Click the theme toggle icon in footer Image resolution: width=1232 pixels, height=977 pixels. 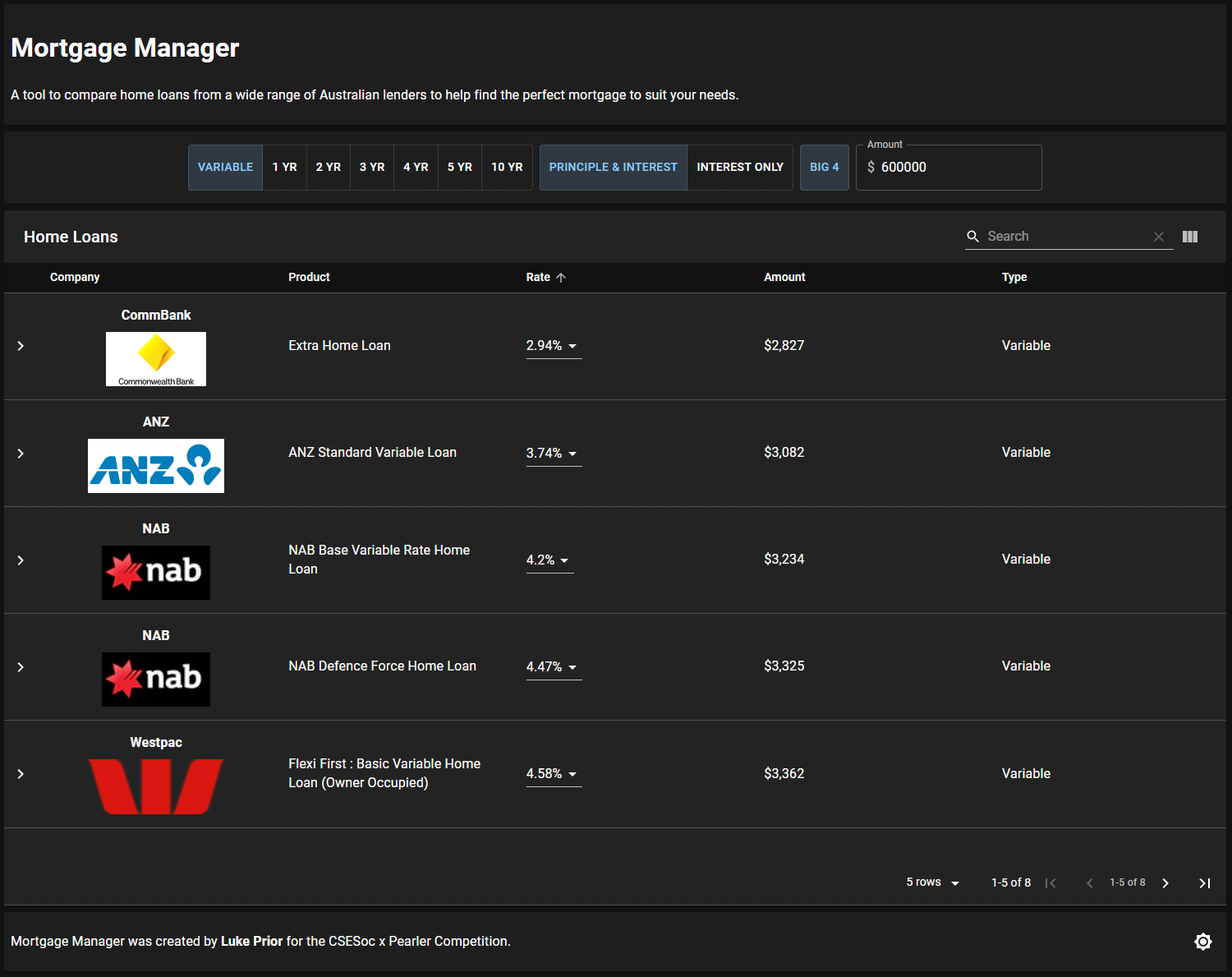1202,942
